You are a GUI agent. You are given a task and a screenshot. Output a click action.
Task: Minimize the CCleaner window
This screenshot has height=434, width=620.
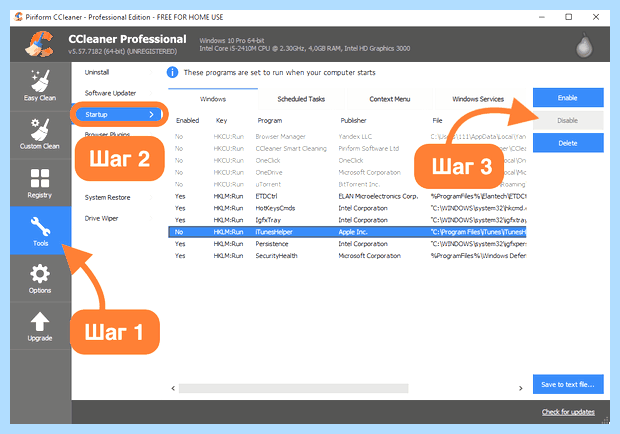coord(542,17)
